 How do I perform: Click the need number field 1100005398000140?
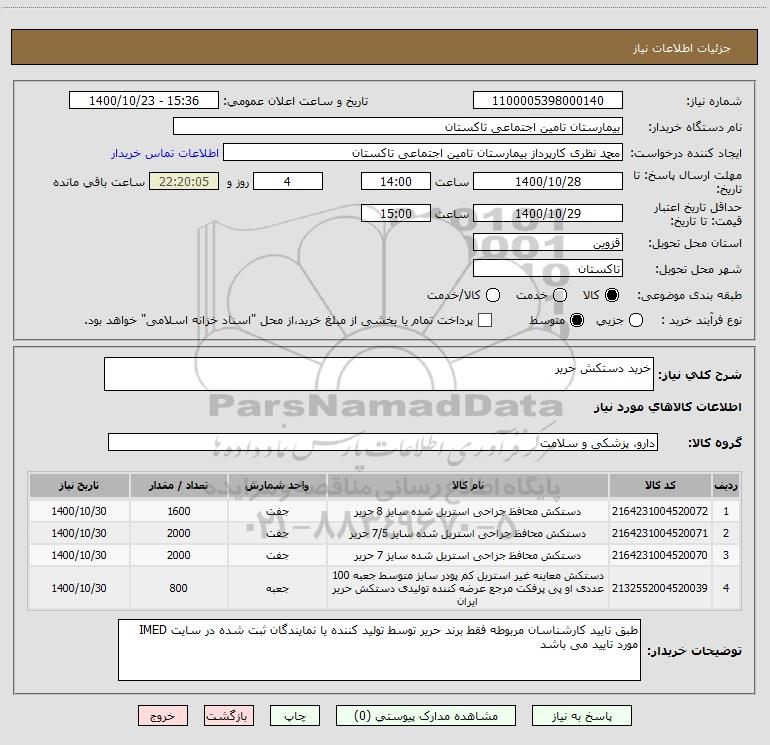click(548, 101)
